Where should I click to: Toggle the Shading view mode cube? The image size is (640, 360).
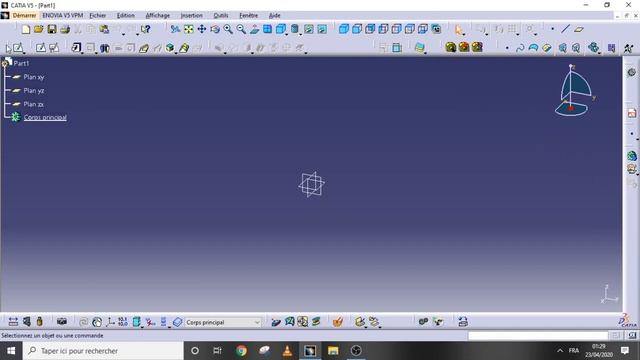tap(344, 29)
